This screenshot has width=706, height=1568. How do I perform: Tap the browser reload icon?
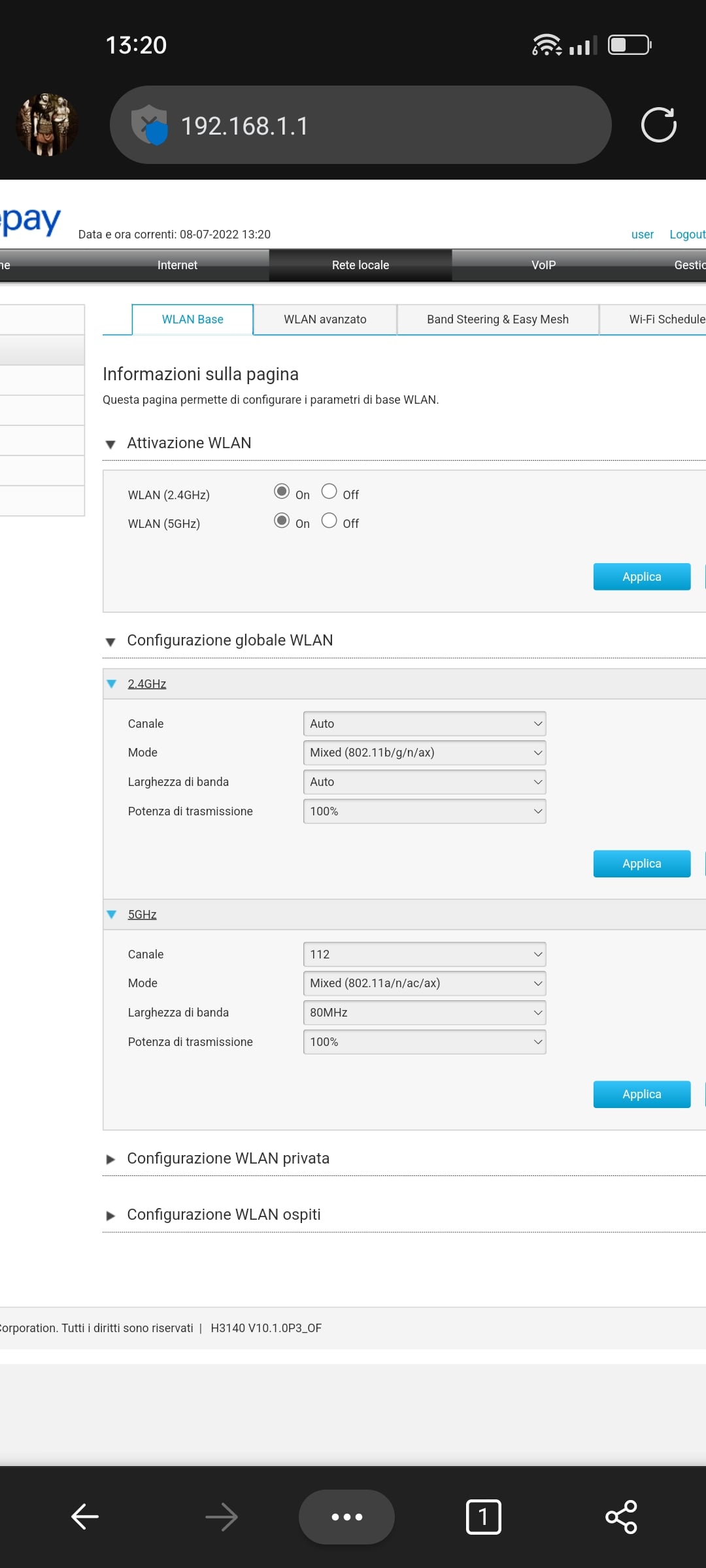(x=658, y=125)
